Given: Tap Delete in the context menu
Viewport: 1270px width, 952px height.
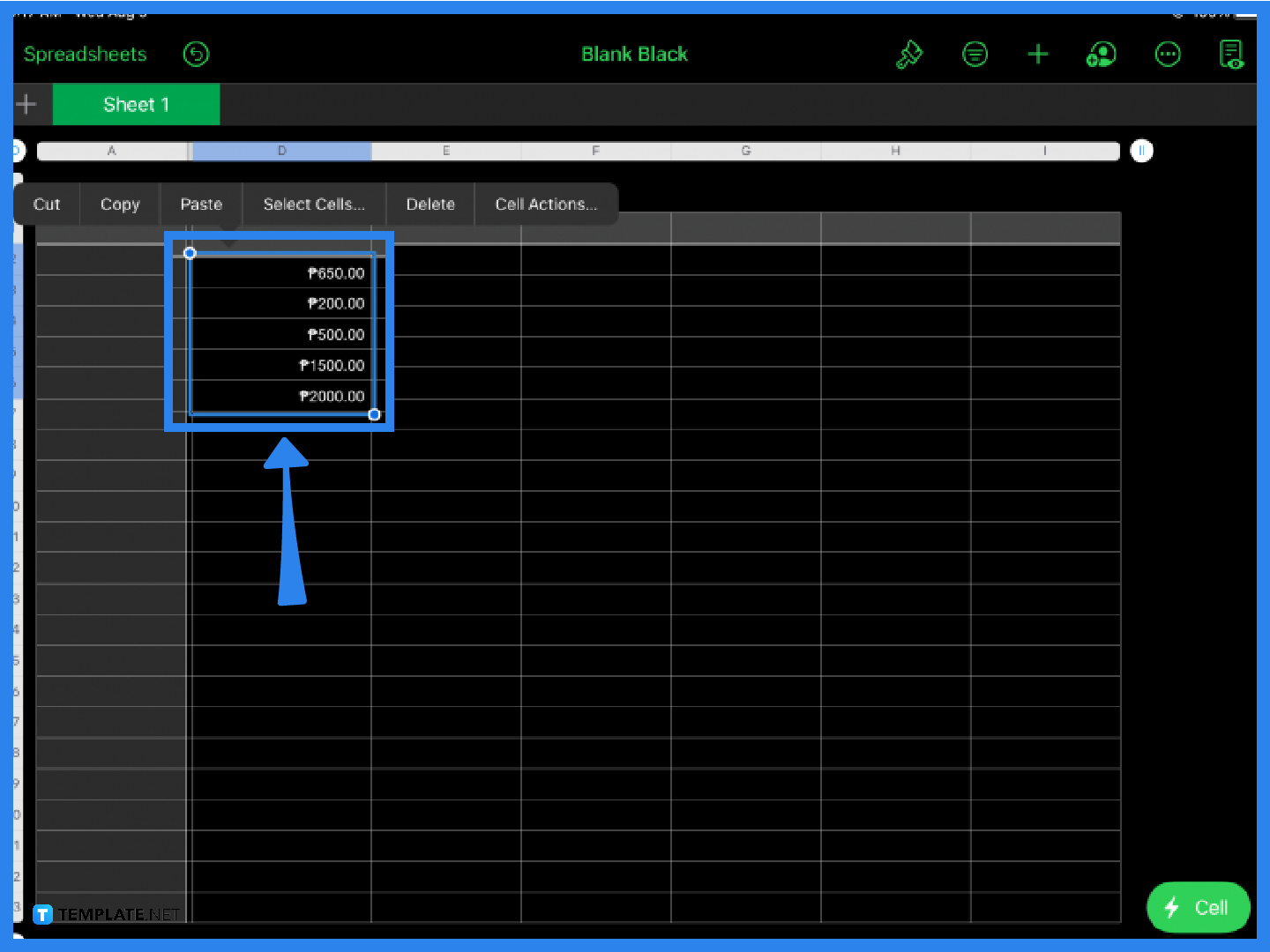Looking at the screenshot, I should tap(430, 205).
